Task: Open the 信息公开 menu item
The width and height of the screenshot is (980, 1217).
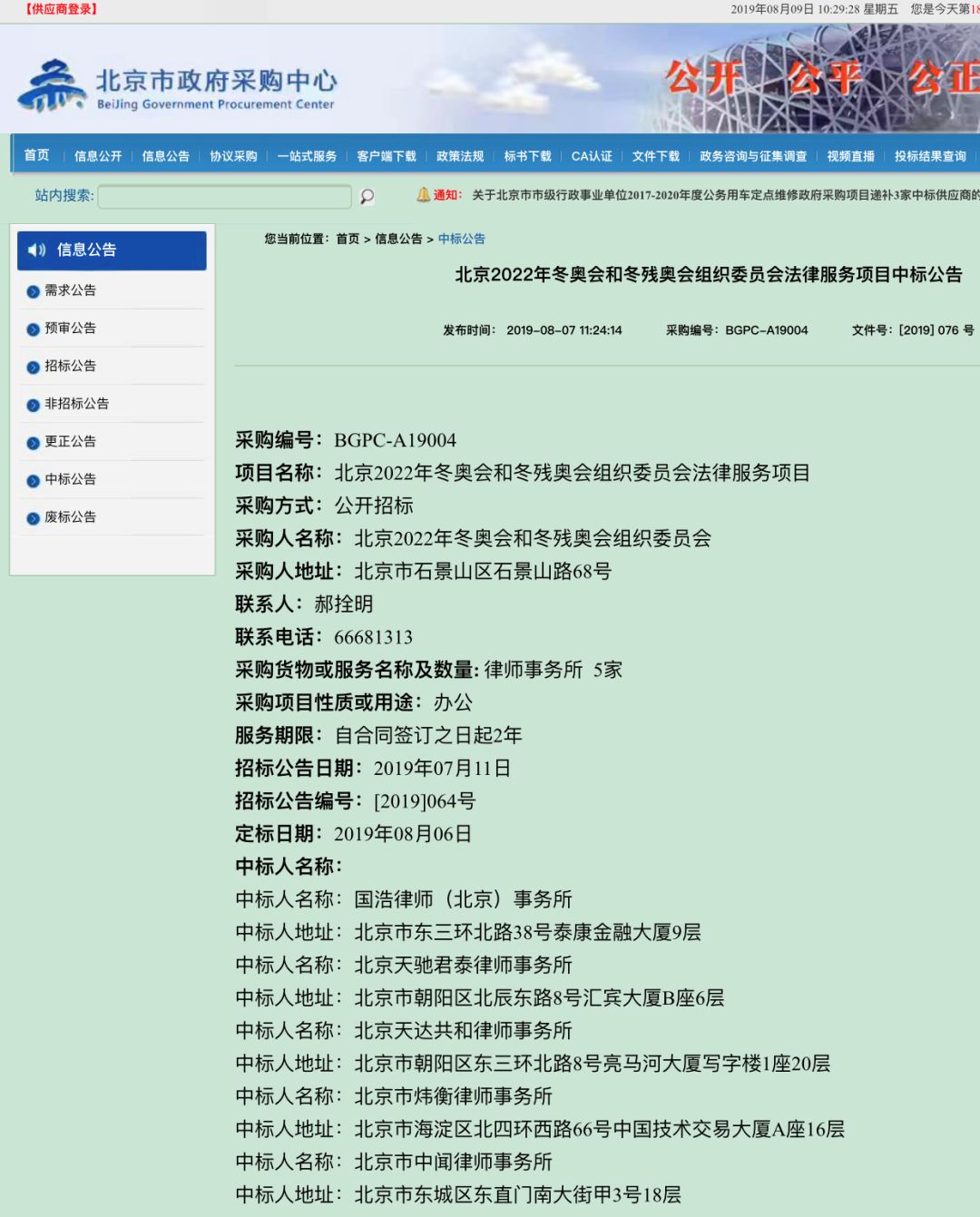Action: (x=98, y=156)
